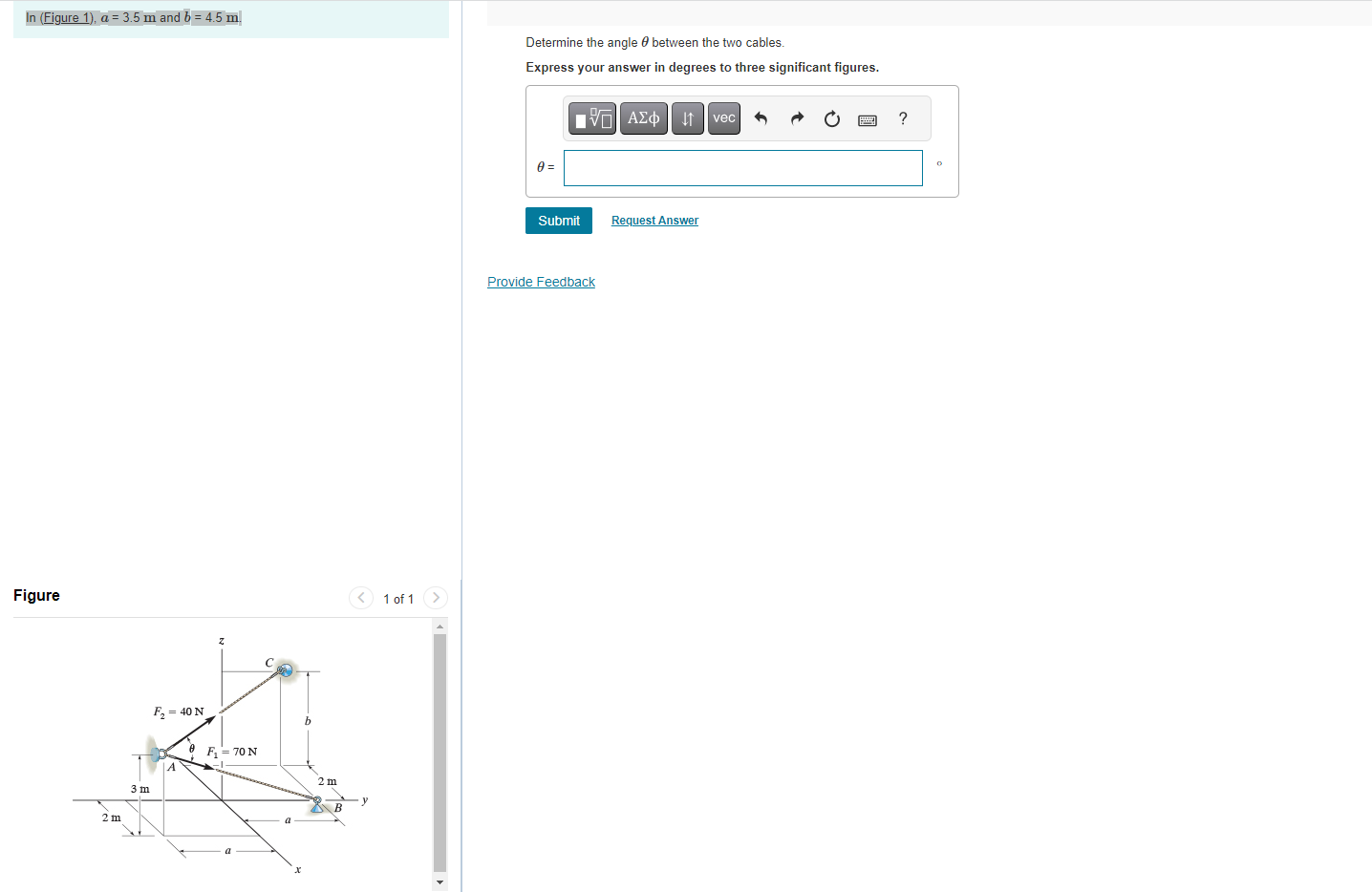Open the on-screen keyboard icon
This screenshot has width=1372, height=892.
tap(867, 118)
